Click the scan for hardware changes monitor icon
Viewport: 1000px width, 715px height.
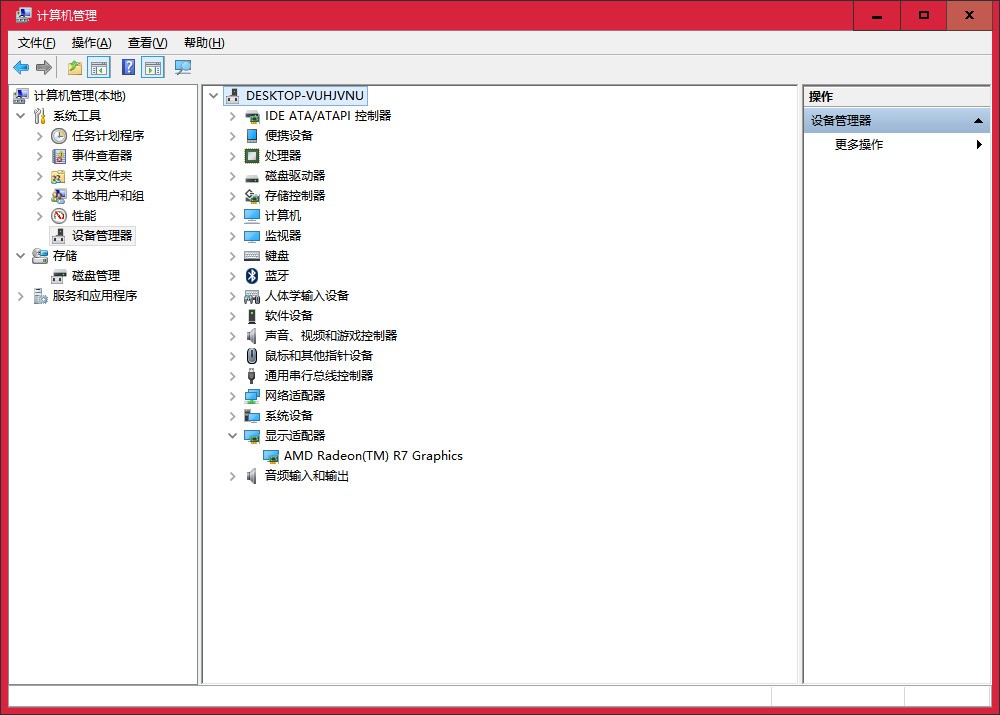[183, 67]
